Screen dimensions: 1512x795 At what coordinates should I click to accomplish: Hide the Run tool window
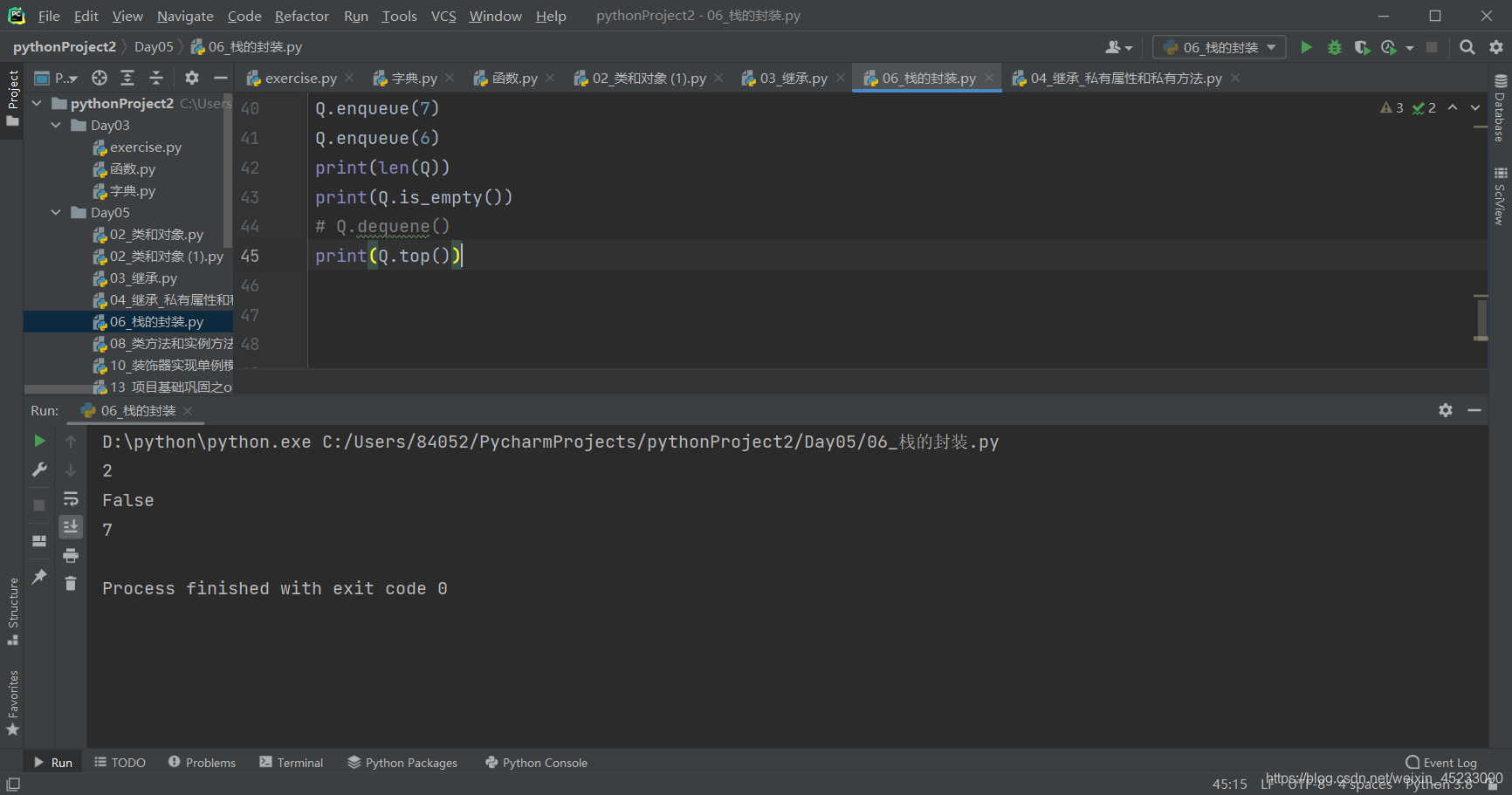pos(1474,410)
